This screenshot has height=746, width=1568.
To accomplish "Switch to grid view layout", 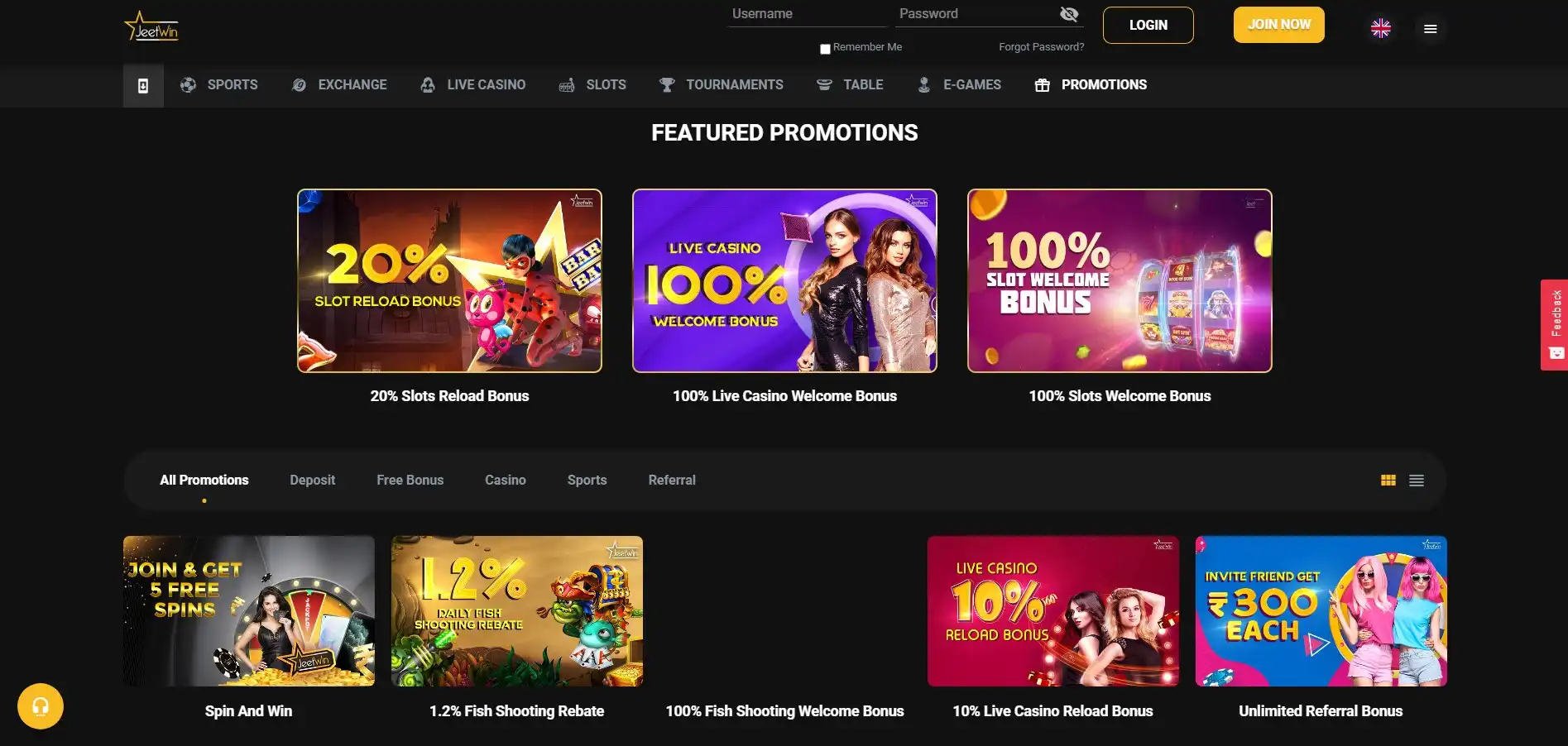I will tap(1388, 481).
